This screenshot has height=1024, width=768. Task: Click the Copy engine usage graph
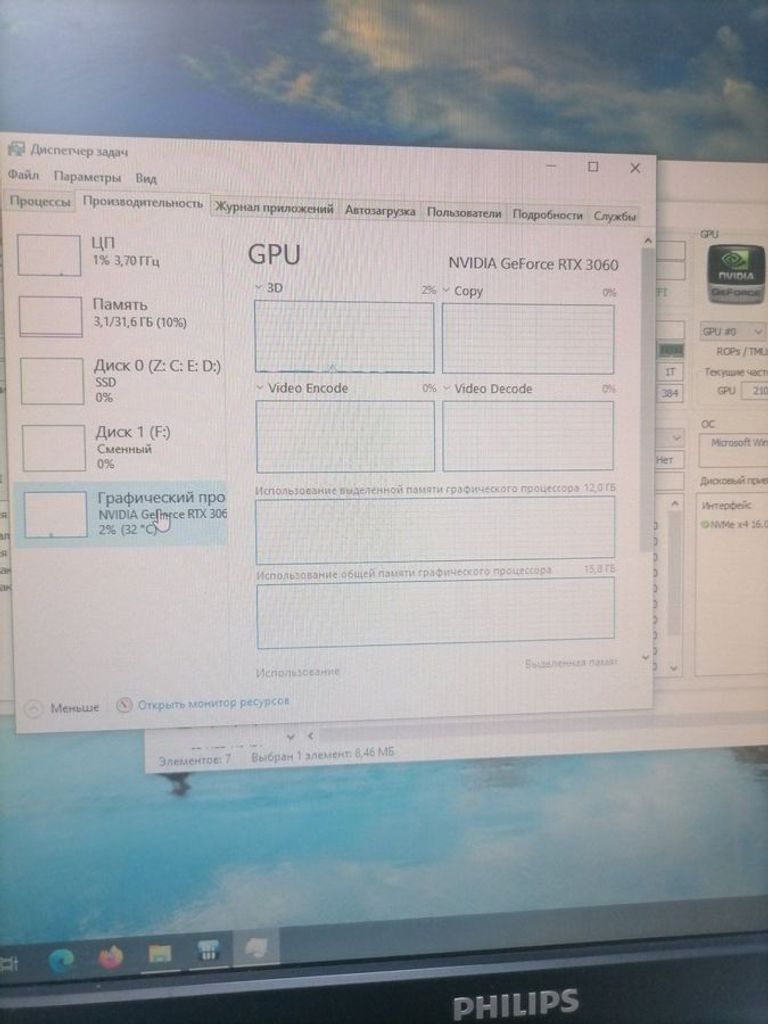pyautogui.click(x=528, y=339)
